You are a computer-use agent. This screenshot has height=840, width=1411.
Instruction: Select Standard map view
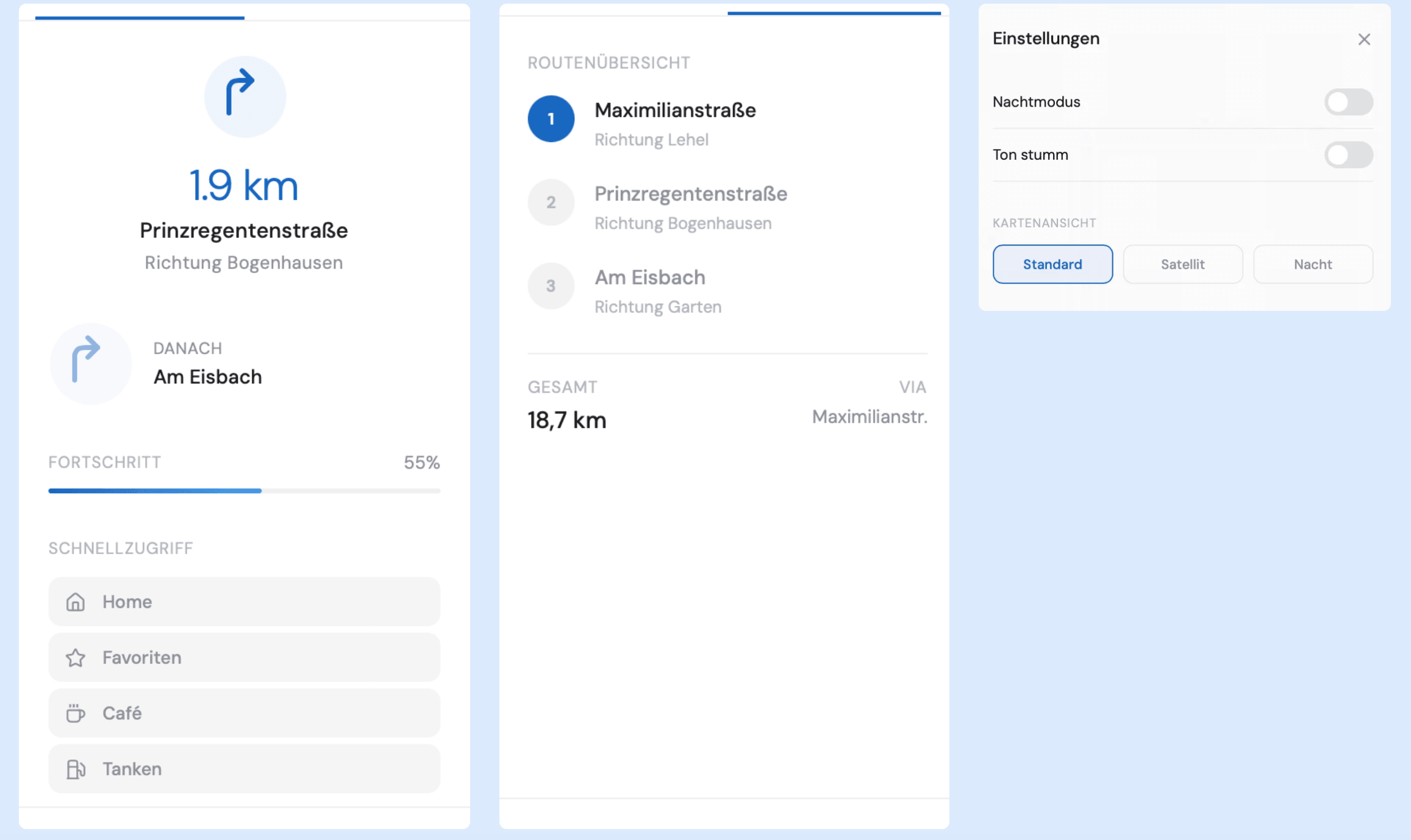click(1052, 264)
